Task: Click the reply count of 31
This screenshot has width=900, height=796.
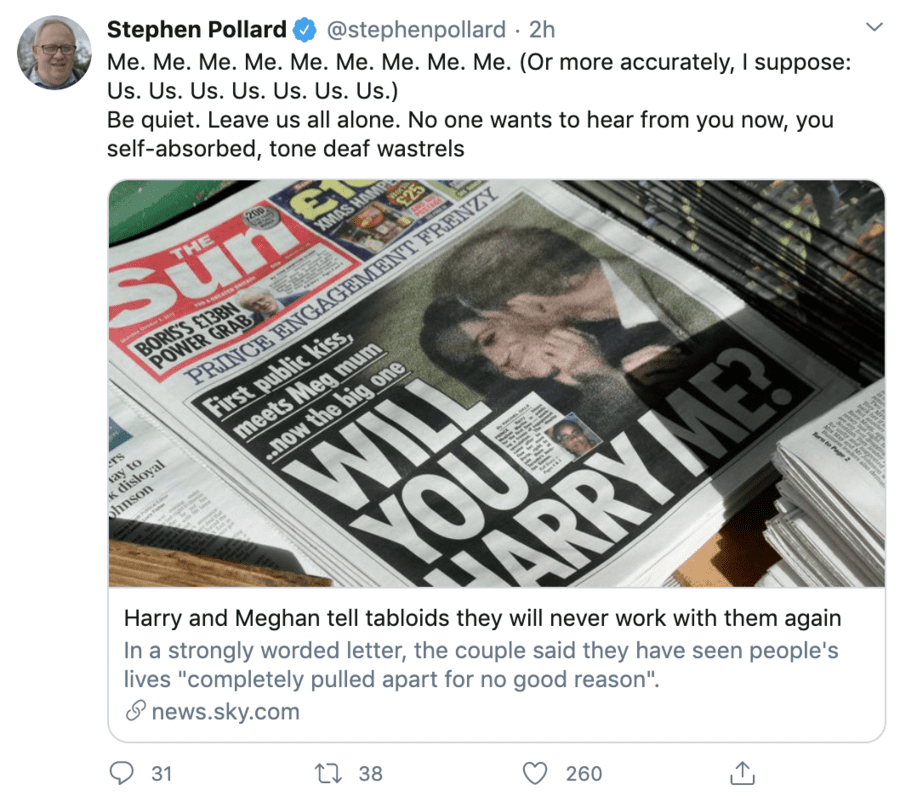Action: 161,773
